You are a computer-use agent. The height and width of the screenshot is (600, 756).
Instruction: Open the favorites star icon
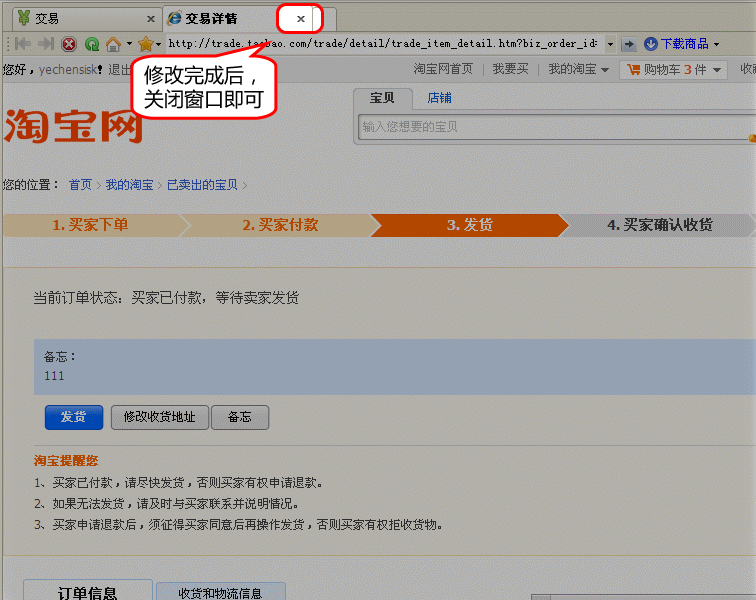(x=145, y=44)
